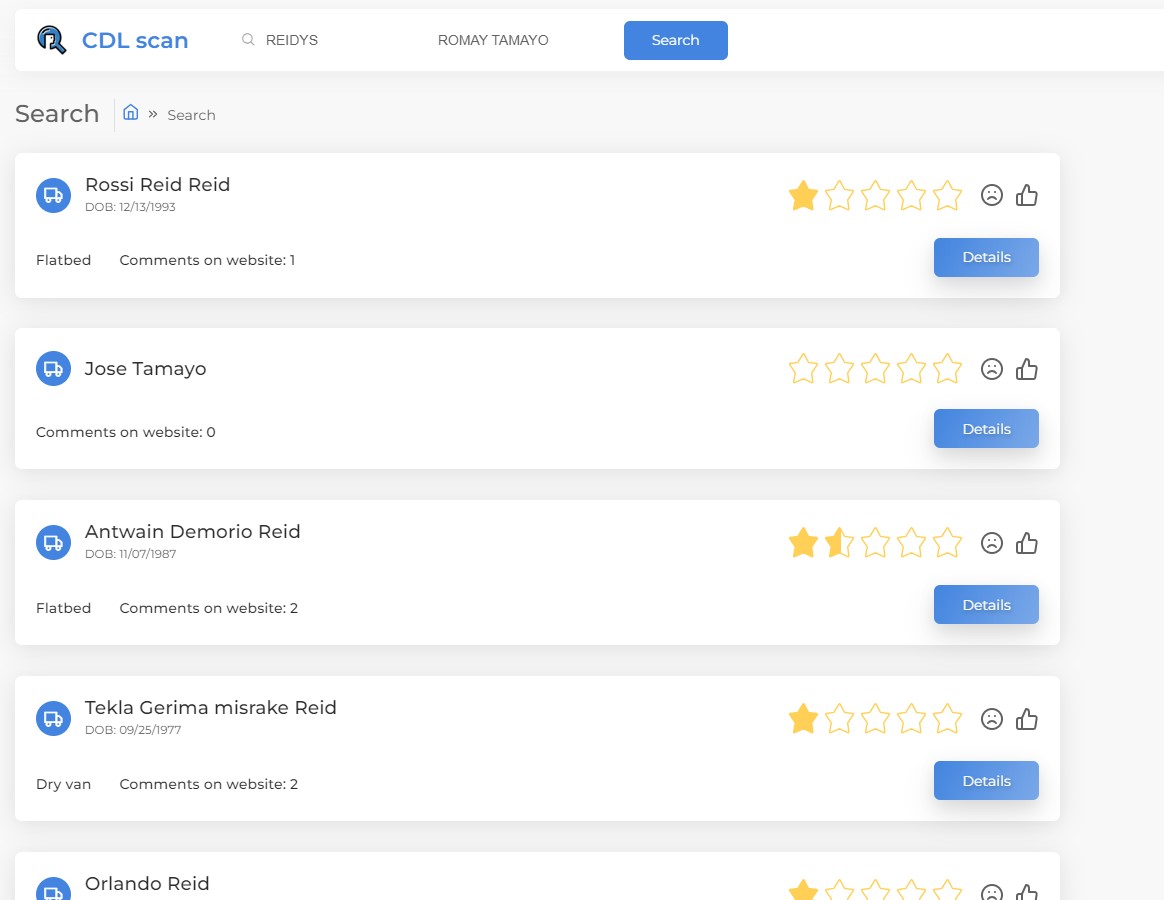
Task: Open driver name Jose Tamayo
Action: [146, 368]
